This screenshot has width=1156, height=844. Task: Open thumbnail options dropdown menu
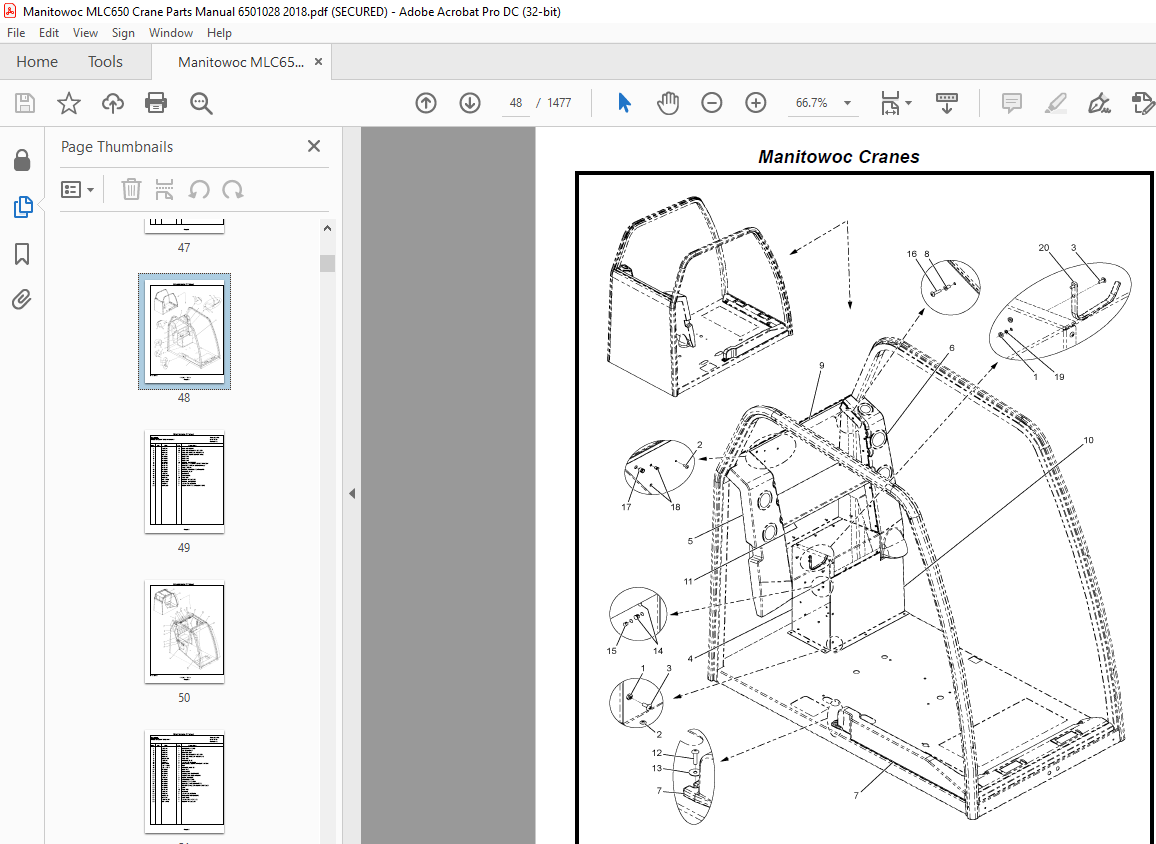[77, 189]
